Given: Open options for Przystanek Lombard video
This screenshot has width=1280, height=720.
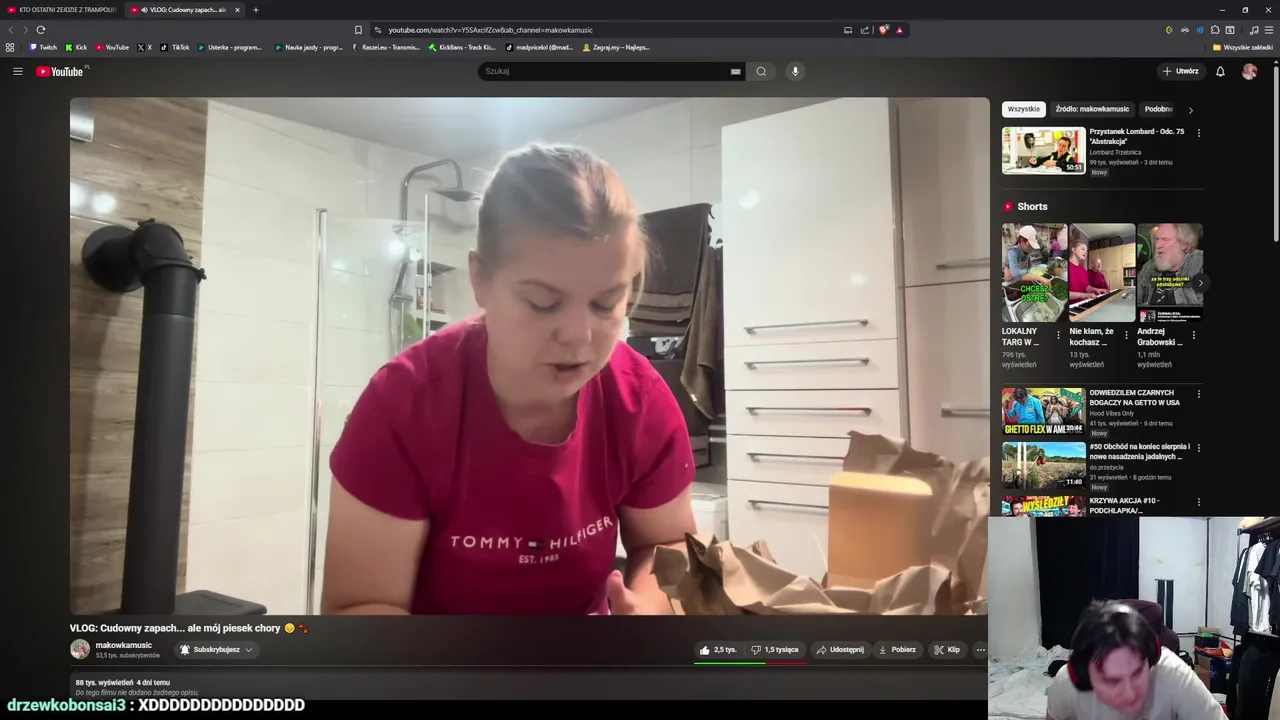Looking at the screenshot, I should click(1199, 133).
